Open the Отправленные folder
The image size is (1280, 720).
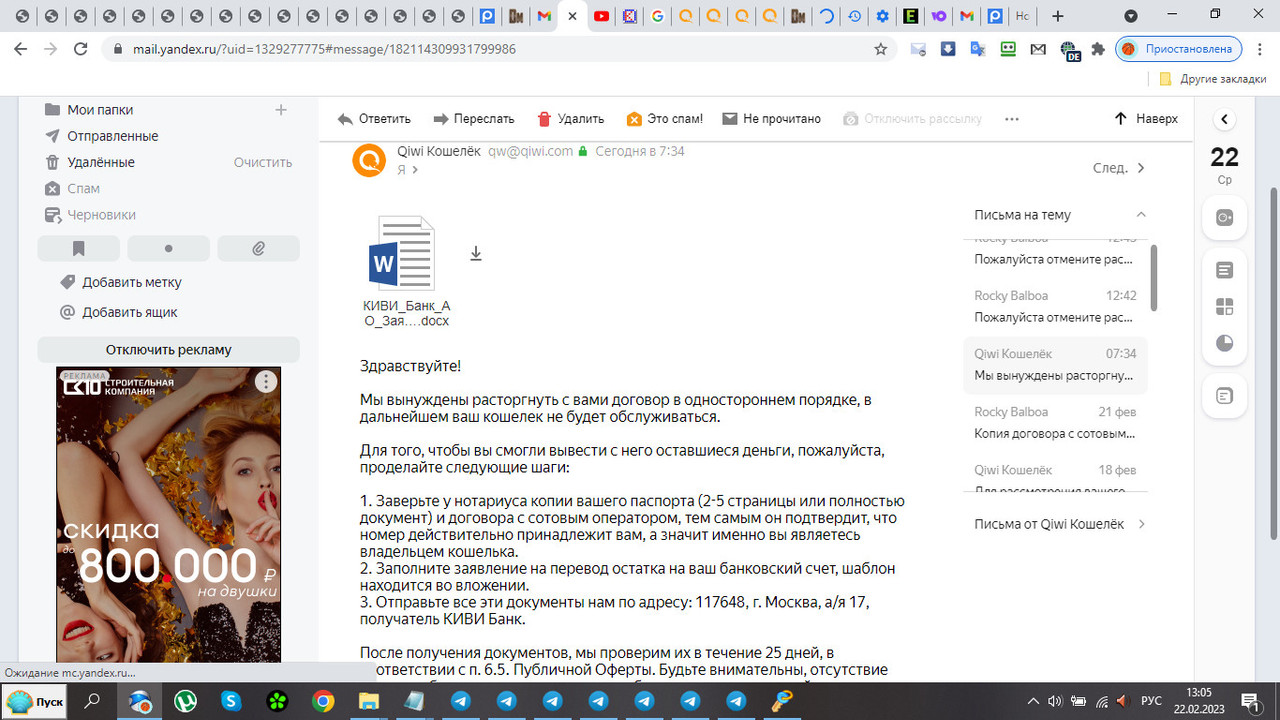[112, 136]
